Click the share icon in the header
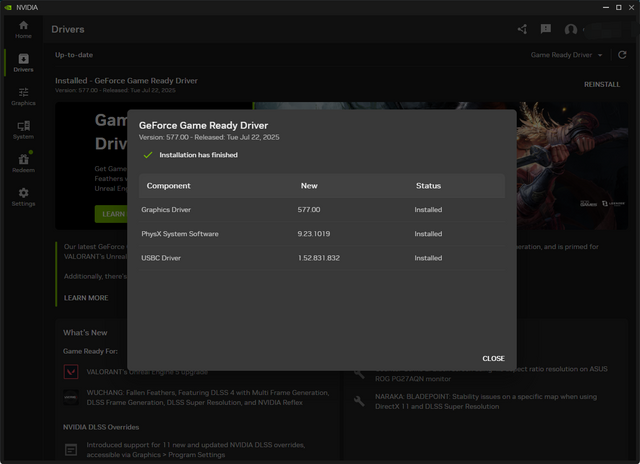This screenshot has height=464, width=640. 522,29
